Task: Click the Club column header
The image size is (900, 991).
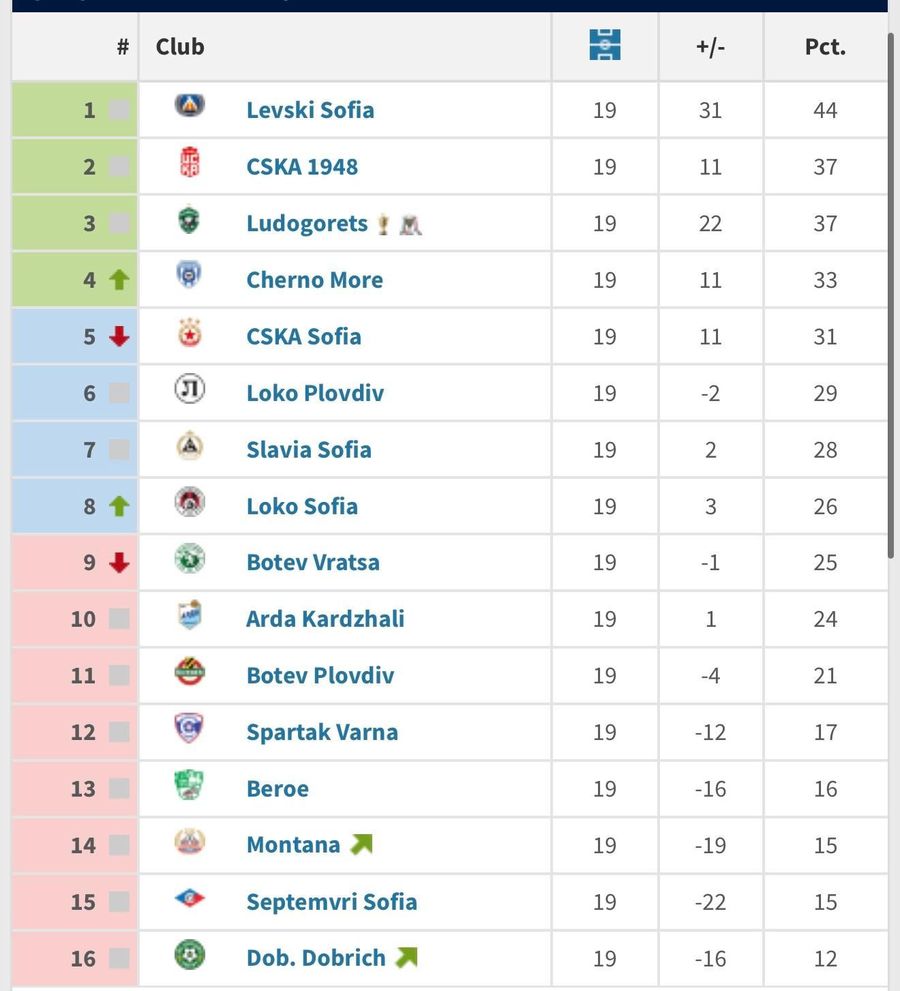Action: (x=180, y=47)
